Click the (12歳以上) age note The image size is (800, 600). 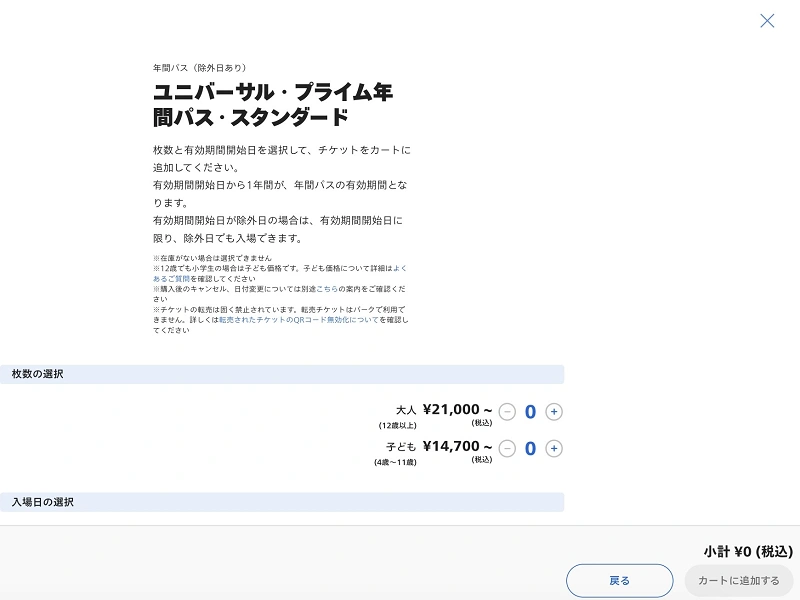tap(397, 426)
